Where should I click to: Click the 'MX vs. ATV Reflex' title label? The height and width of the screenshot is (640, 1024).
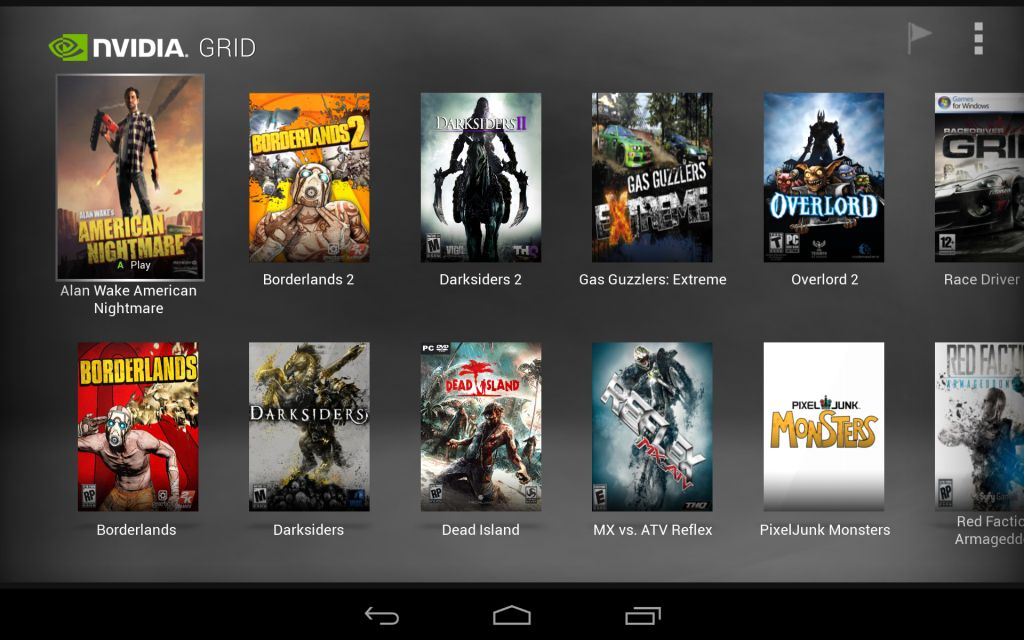pos(652,530)
